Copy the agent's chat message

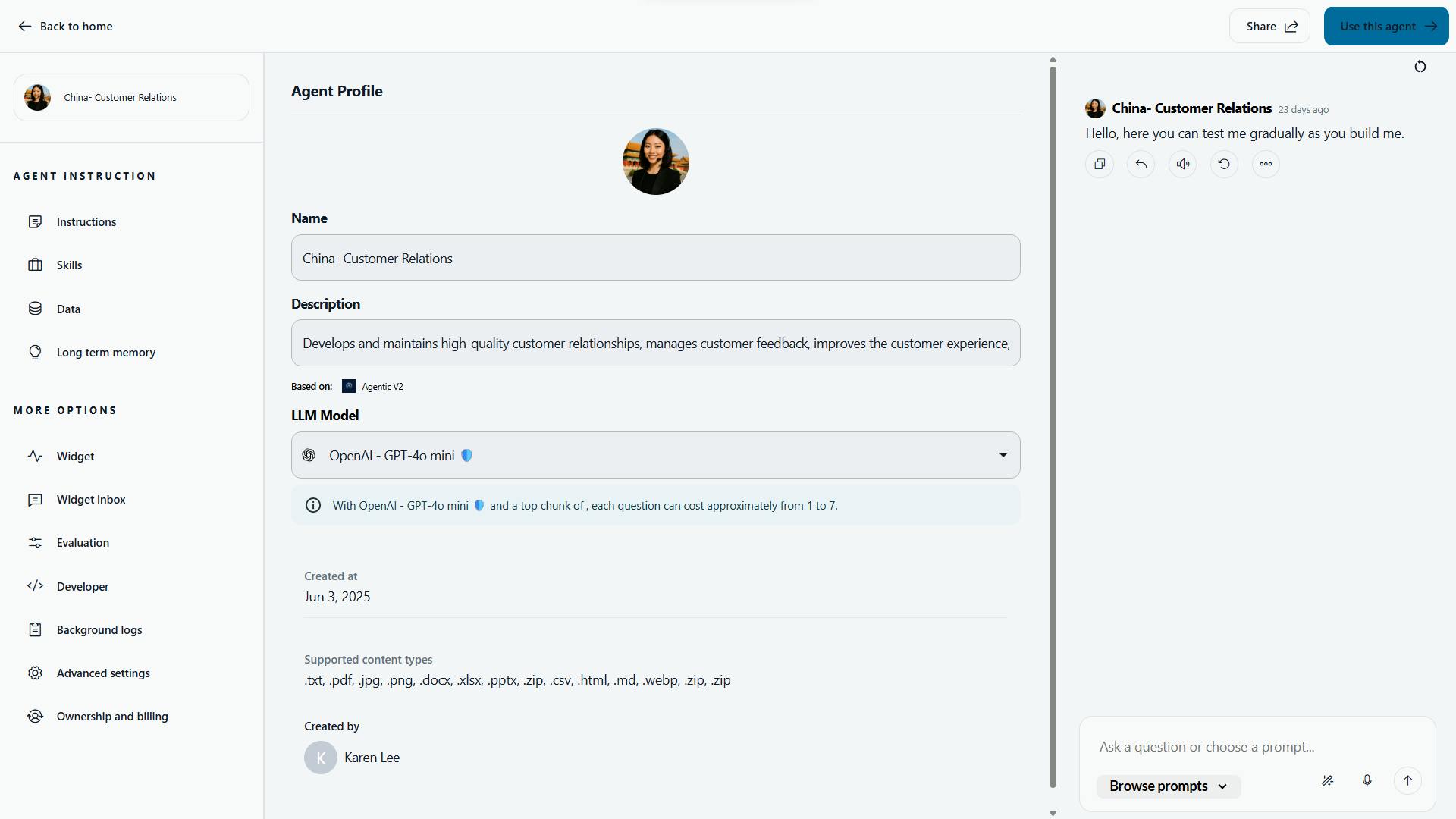click(1100, 164)
